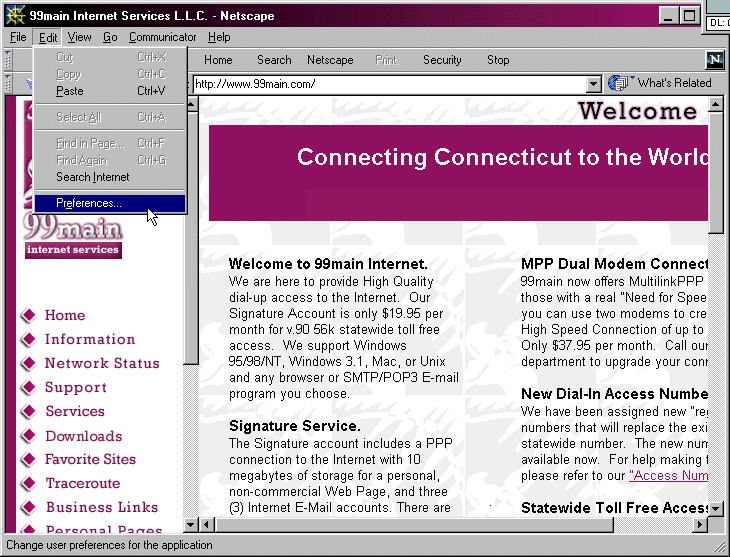The width and height of the screenshot is (730, 557).
Task: Click the What's Related button label
Action: [x=674, y=83]
